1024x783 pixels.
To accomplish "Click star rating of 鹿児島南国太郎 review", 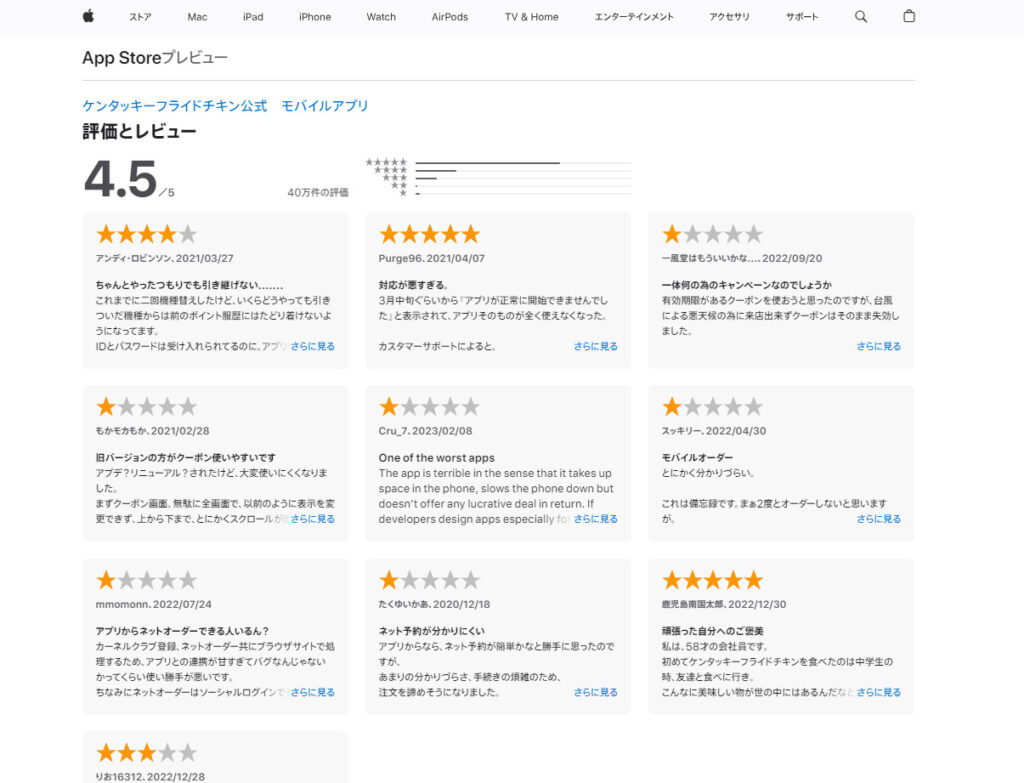I will (x=712, y=580).
